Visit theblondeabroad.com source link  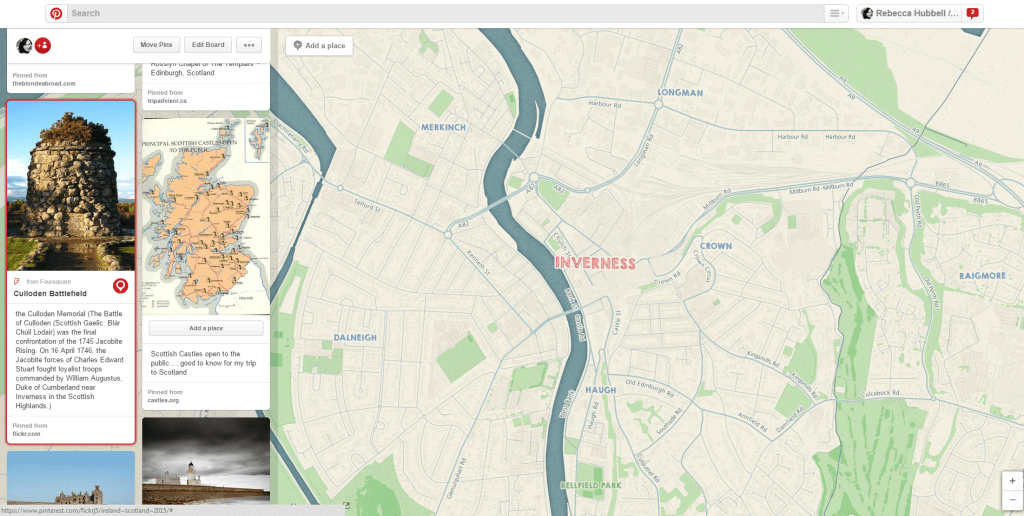[44, 84]
